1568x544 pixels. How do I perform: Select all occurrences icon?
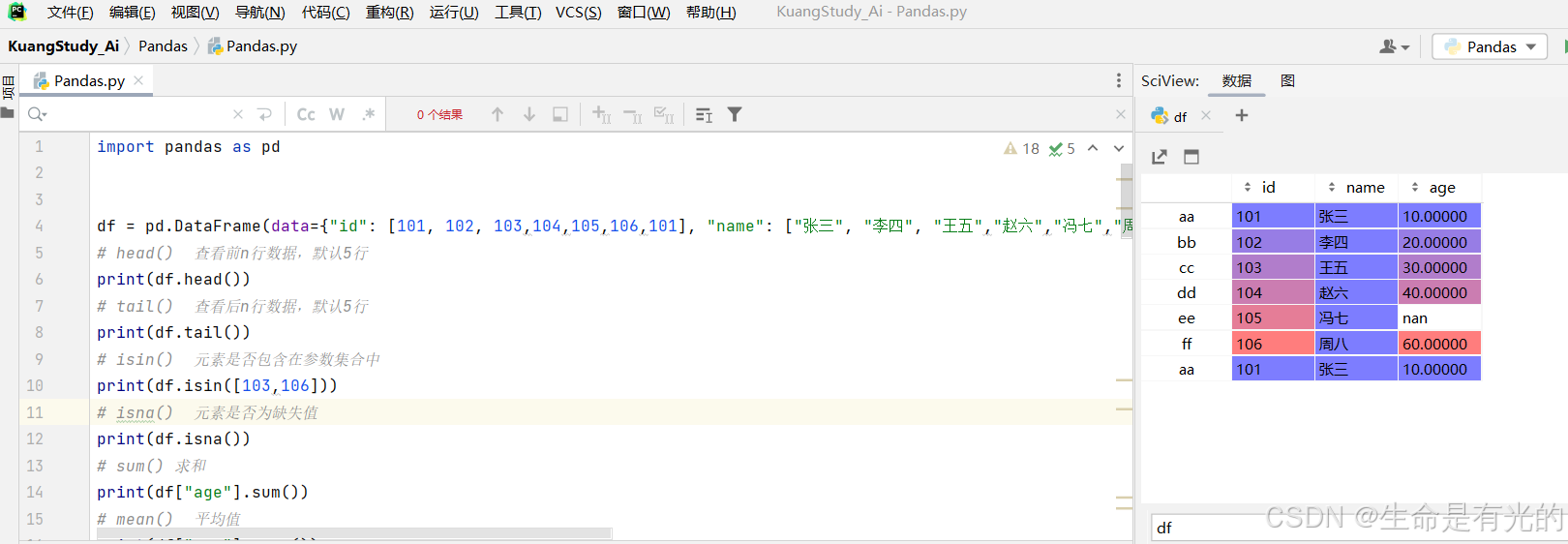tap(664, 114)
